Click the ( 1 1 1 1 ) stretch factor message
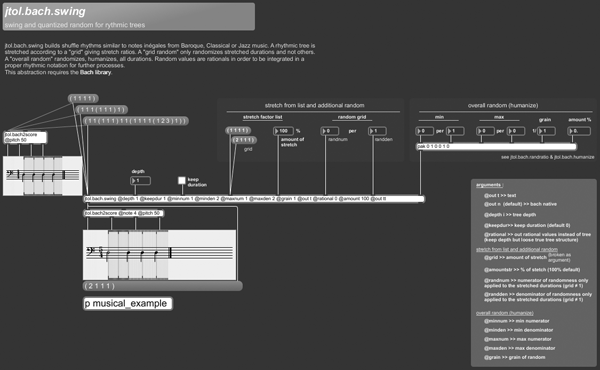The height and width of the screenshot is (370, 600). pos(238,130)
